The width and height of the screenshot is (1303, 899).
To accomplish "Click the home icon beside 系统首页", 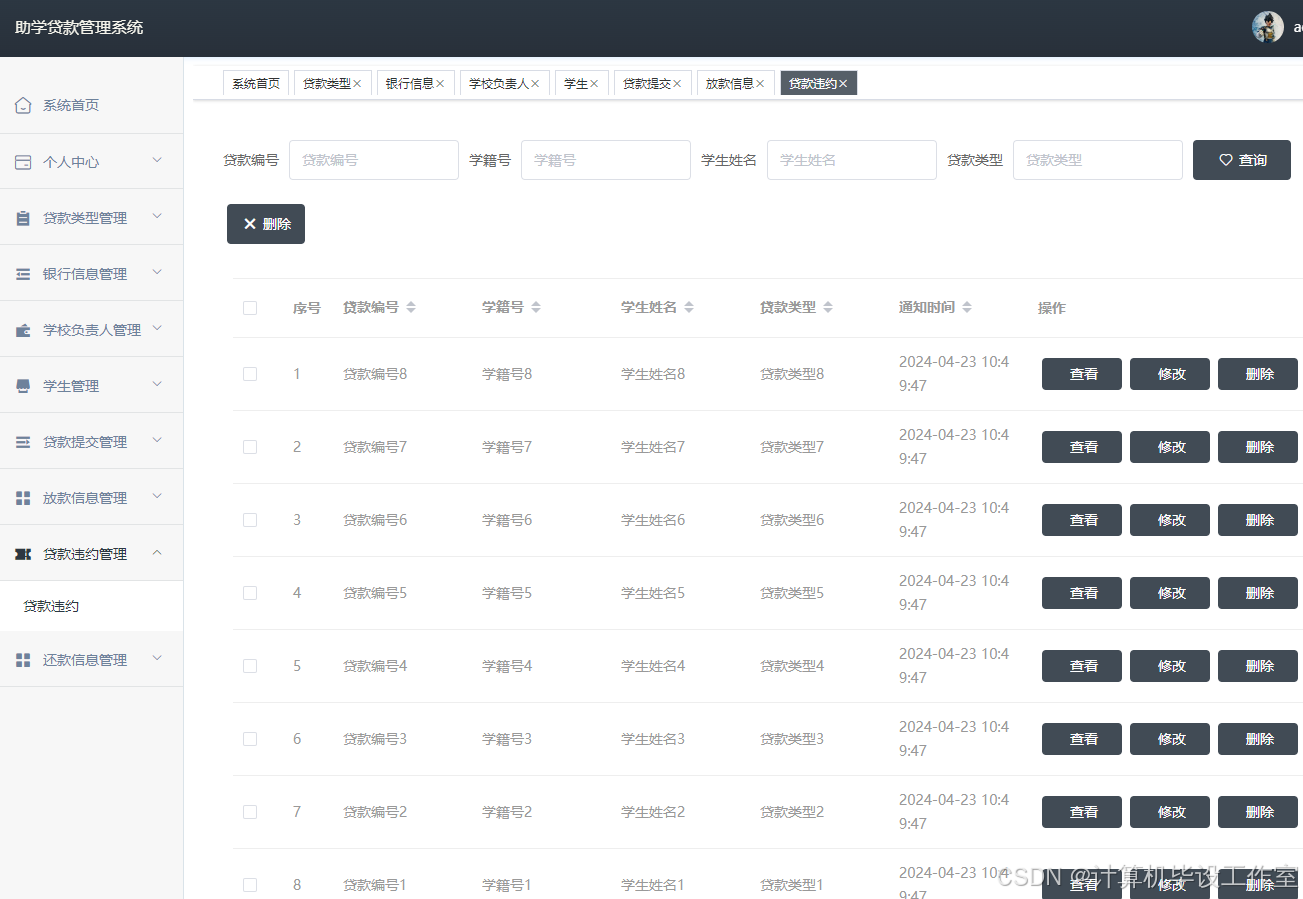I will (x=23, y=105).
